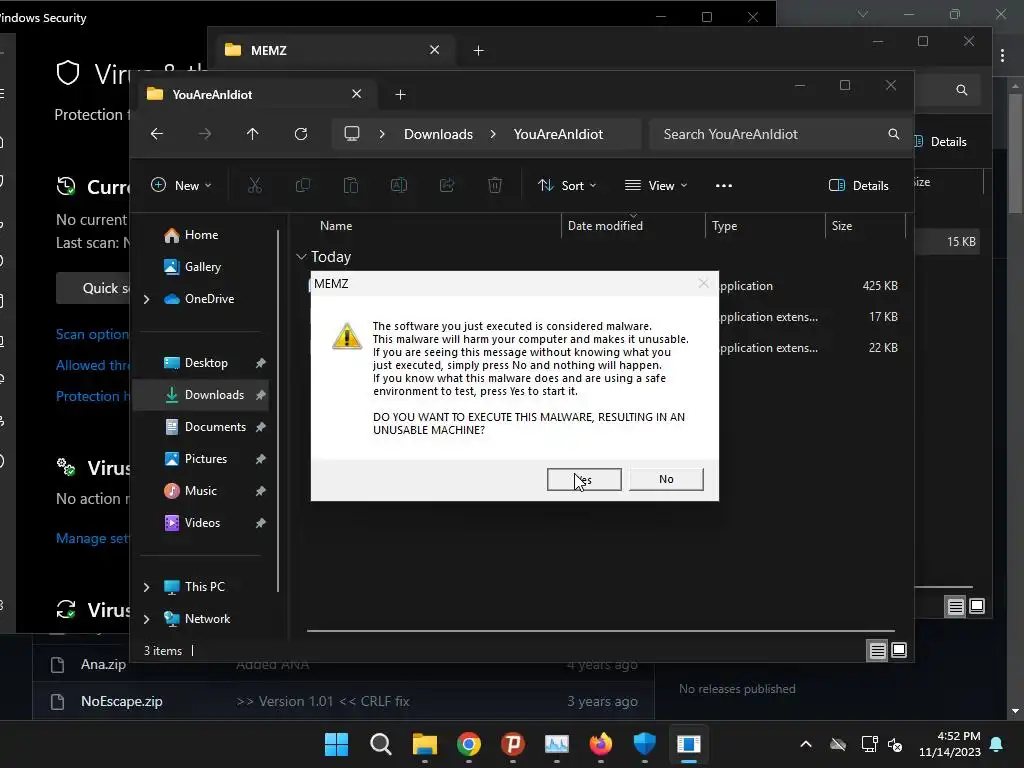Viewport: 1024px width, 768px height.
Task: Choose No in the MEMZ dialog
Action: tap(666, 479)
